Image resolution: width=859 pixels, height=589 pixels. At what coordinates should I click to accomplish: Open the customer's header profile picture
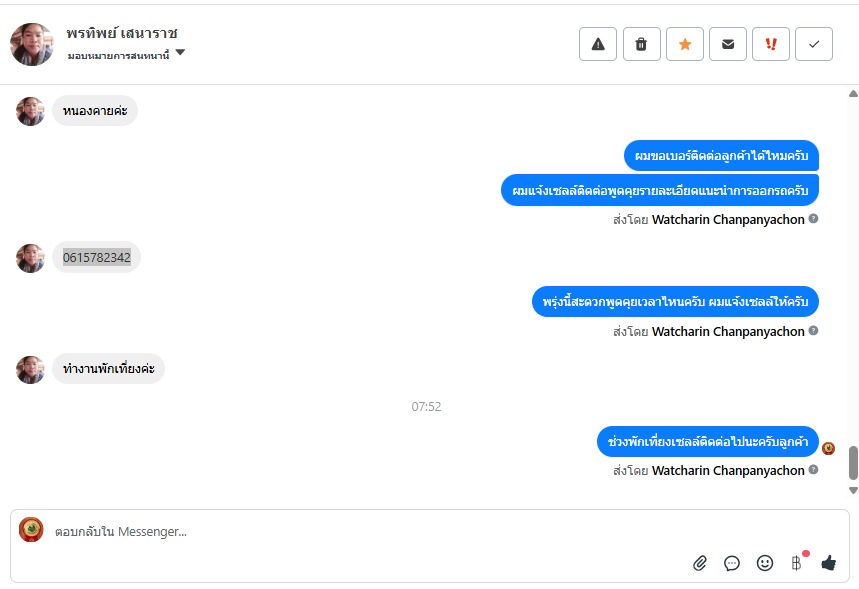click(x=32, y=44)
